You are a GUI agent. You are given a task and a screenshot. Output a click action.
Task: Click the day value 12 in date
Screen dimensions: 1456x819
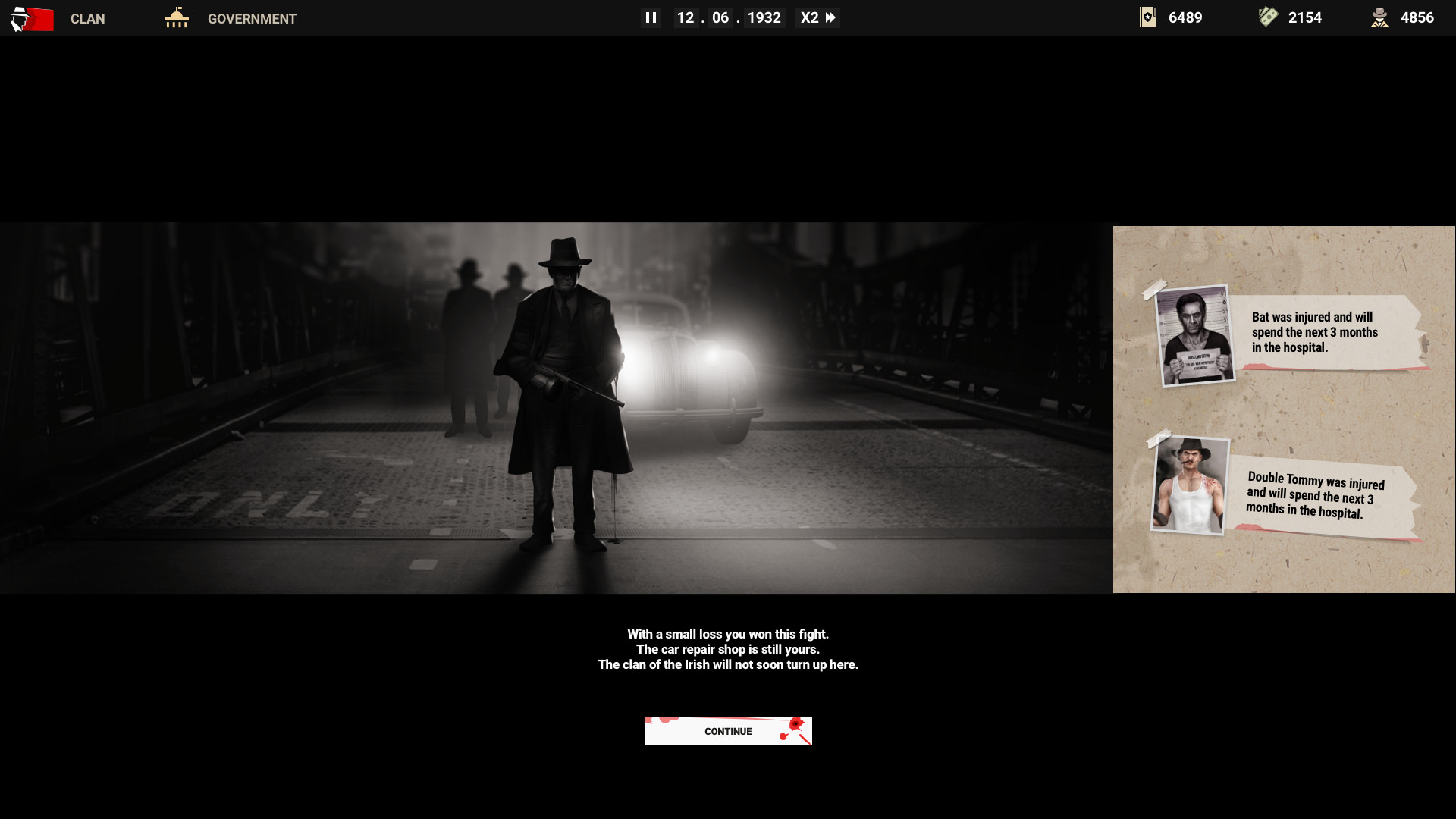[x=685, y=17]
